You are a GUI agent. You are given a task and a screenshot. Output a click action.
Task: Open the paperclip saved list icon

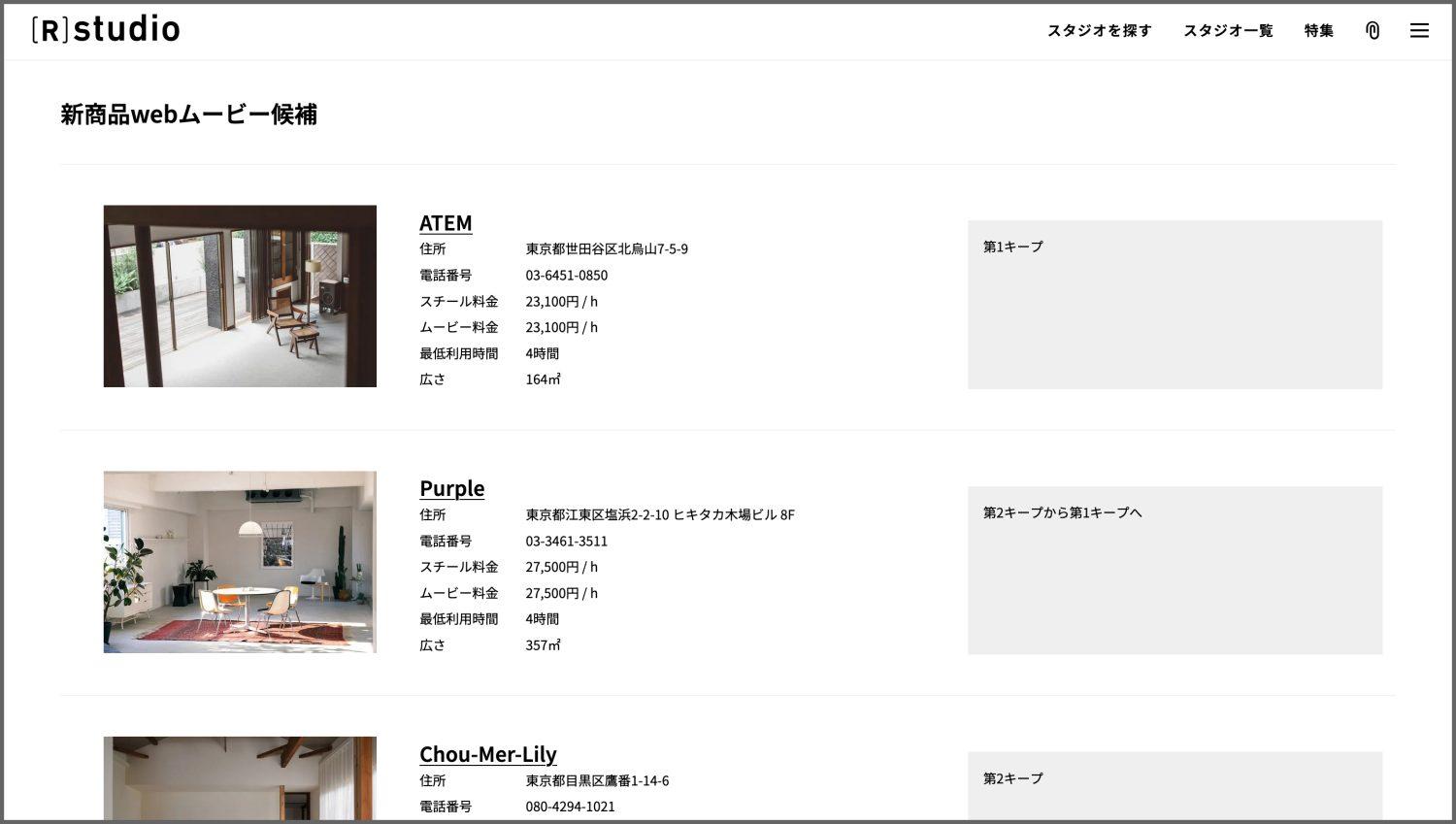tap(1372, 31)
